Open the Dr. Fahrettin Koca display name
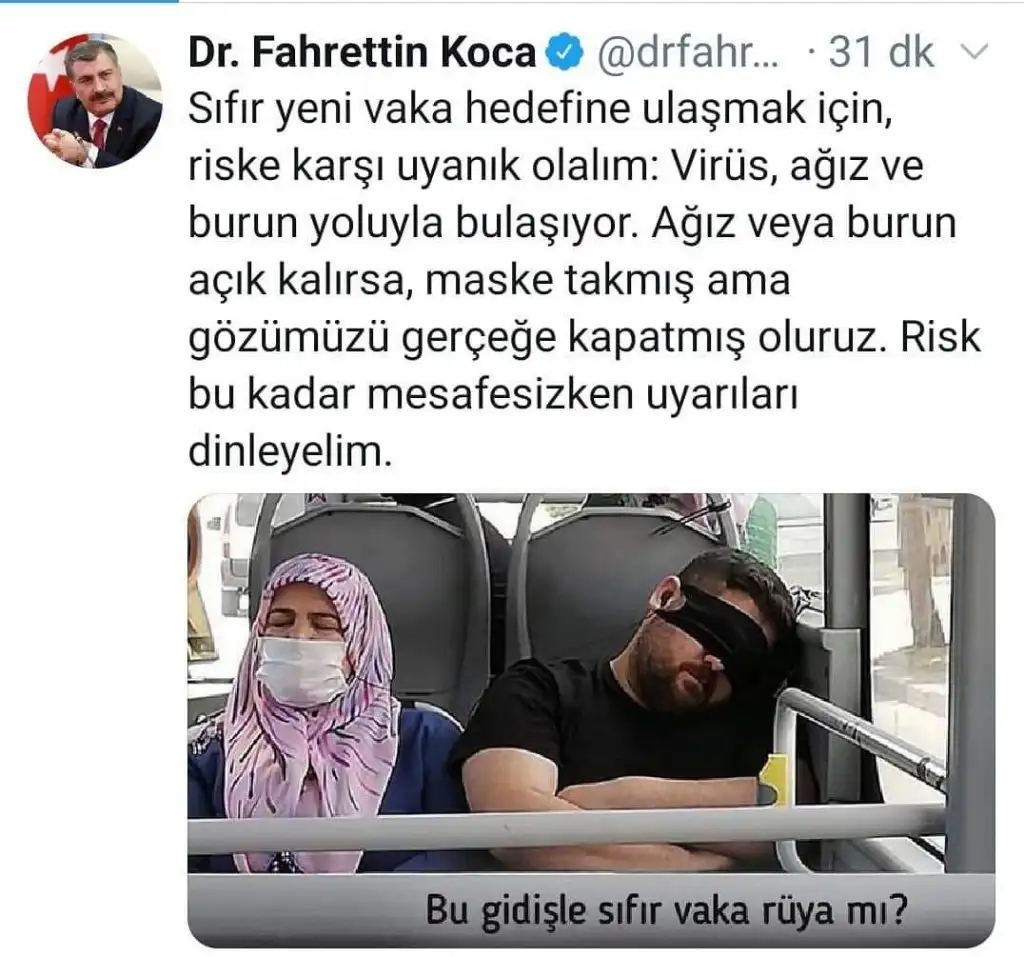The width and height of the screenshot is (1024, 957). pyautogui.click(x=362, y=54)
